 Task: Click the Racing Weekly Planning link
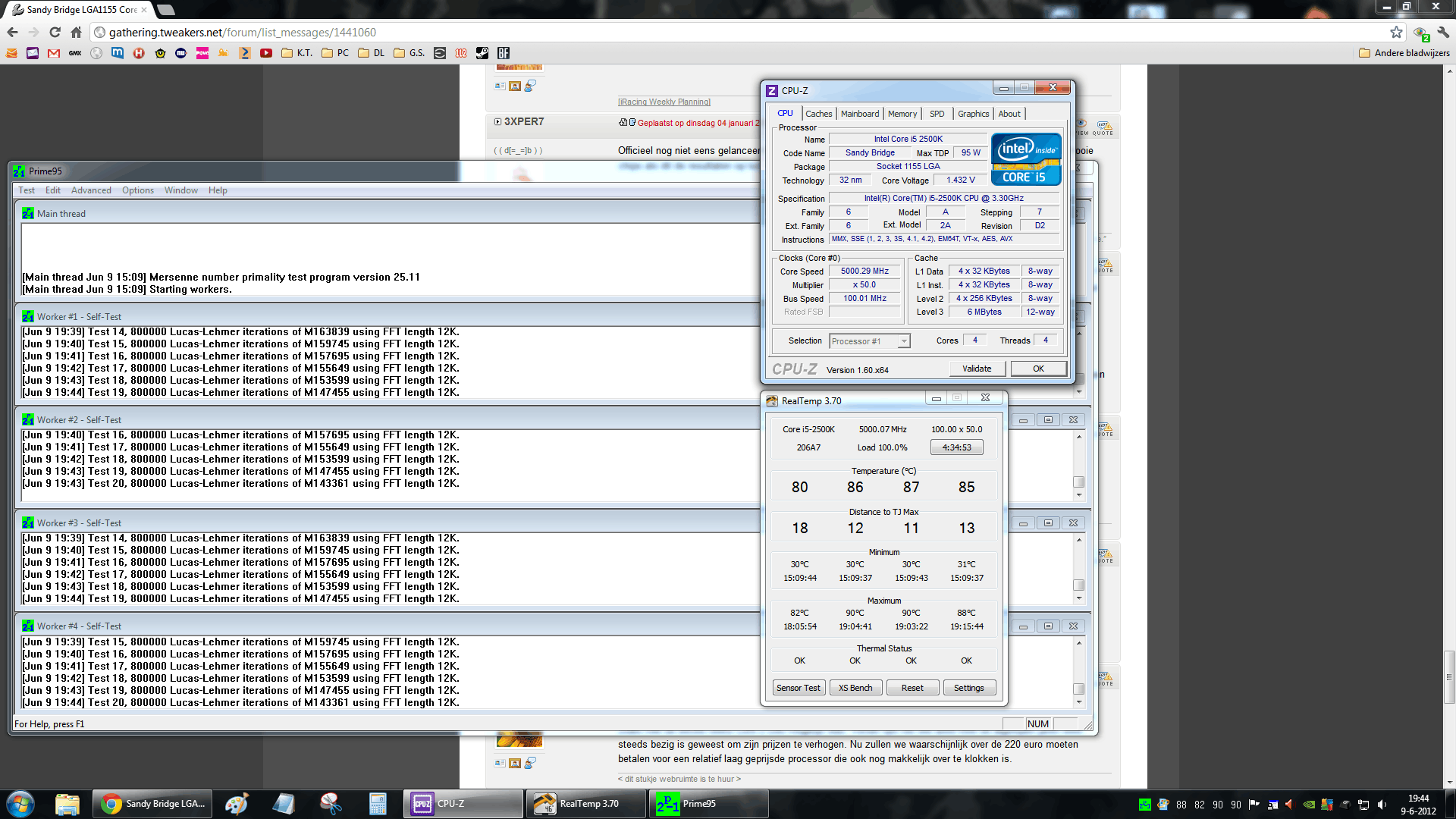(664, 102)
